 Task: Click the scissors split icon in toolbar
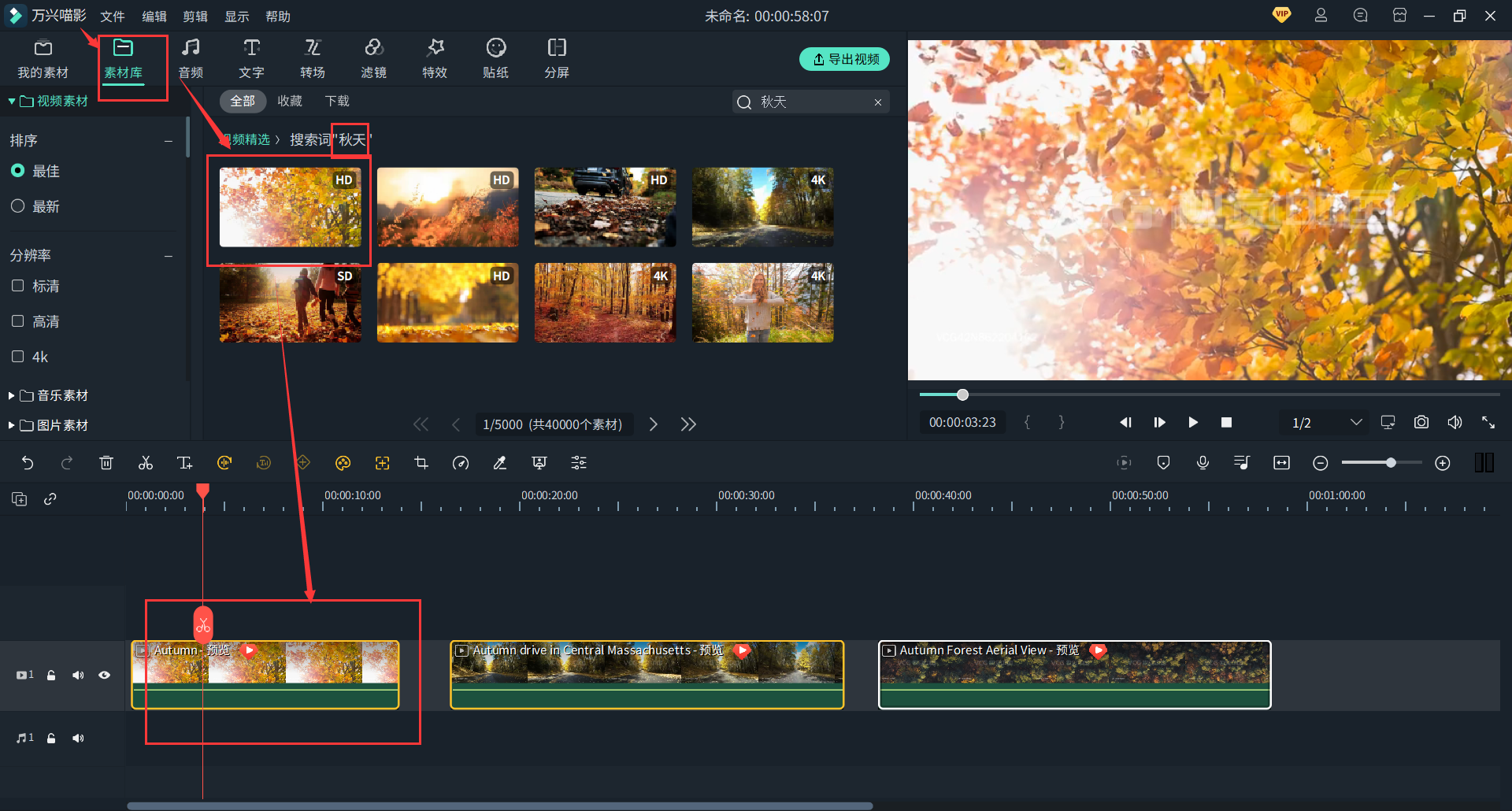[x=146, y=463]
